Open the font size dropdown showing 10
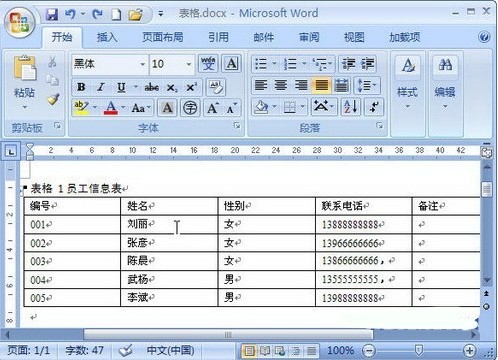The height and width of the screenshot is (360, 498). pos(189,64)
